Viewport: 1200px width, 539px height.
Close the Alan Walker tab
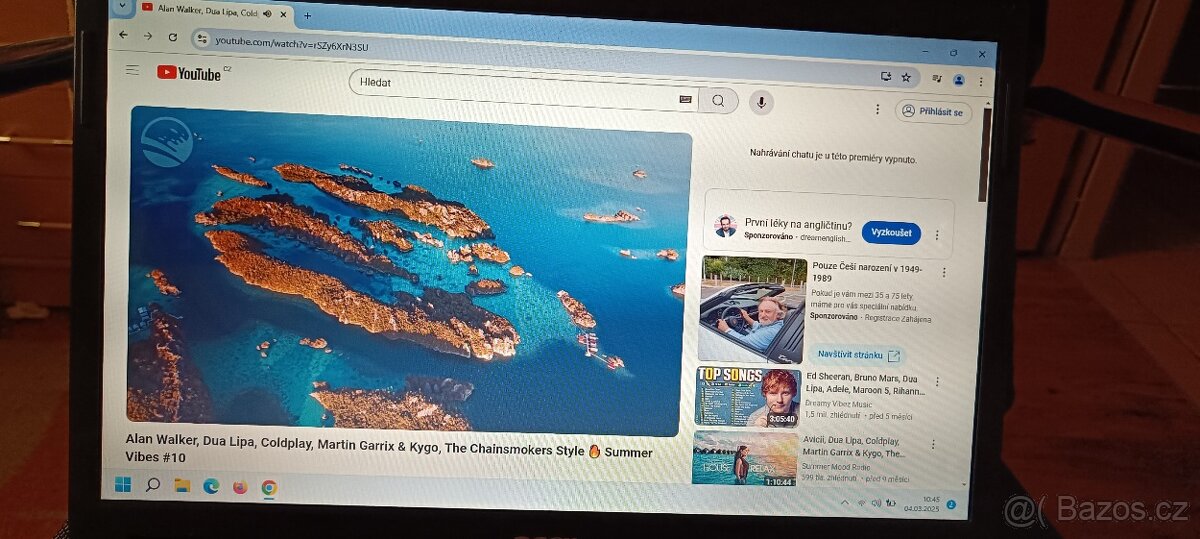(283, 14)
